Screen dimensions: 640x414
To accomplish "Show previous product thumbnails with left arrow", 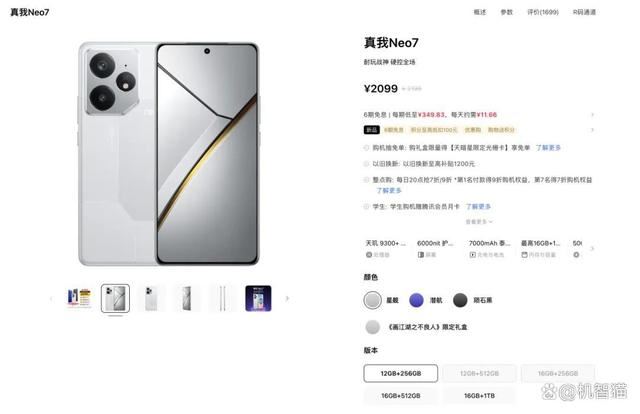I will (51, 298).
